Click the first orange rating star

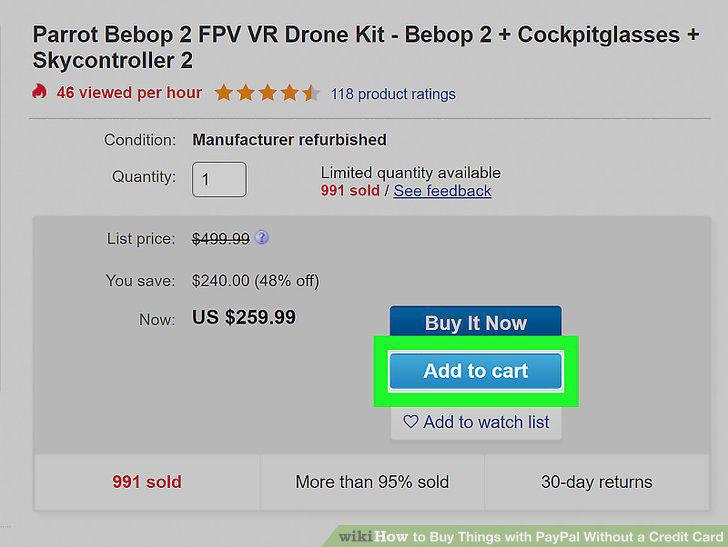(x=224, y=93)
